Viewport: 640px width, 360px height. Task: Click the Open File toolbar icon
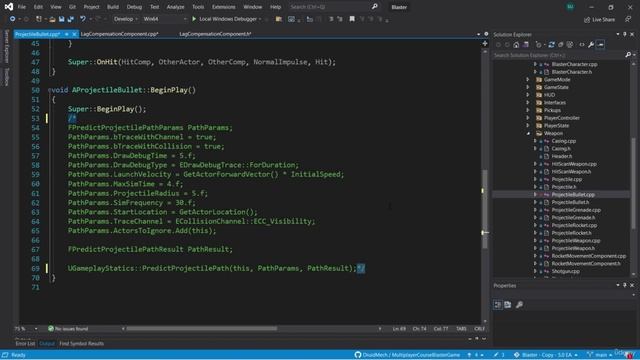52,19
